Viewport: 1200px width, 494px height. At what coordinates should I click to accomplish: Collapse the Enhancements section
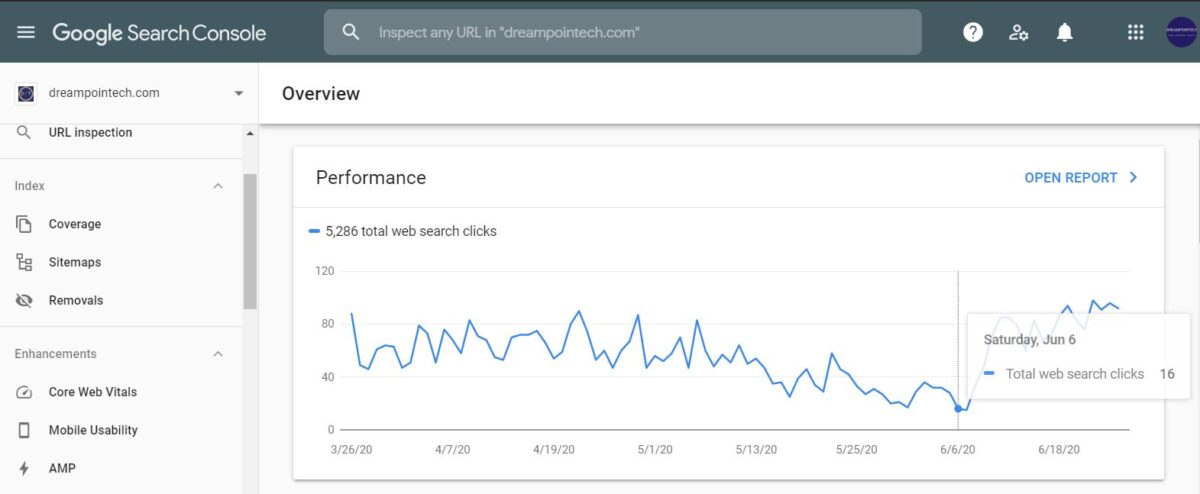(x=218, y=354)
